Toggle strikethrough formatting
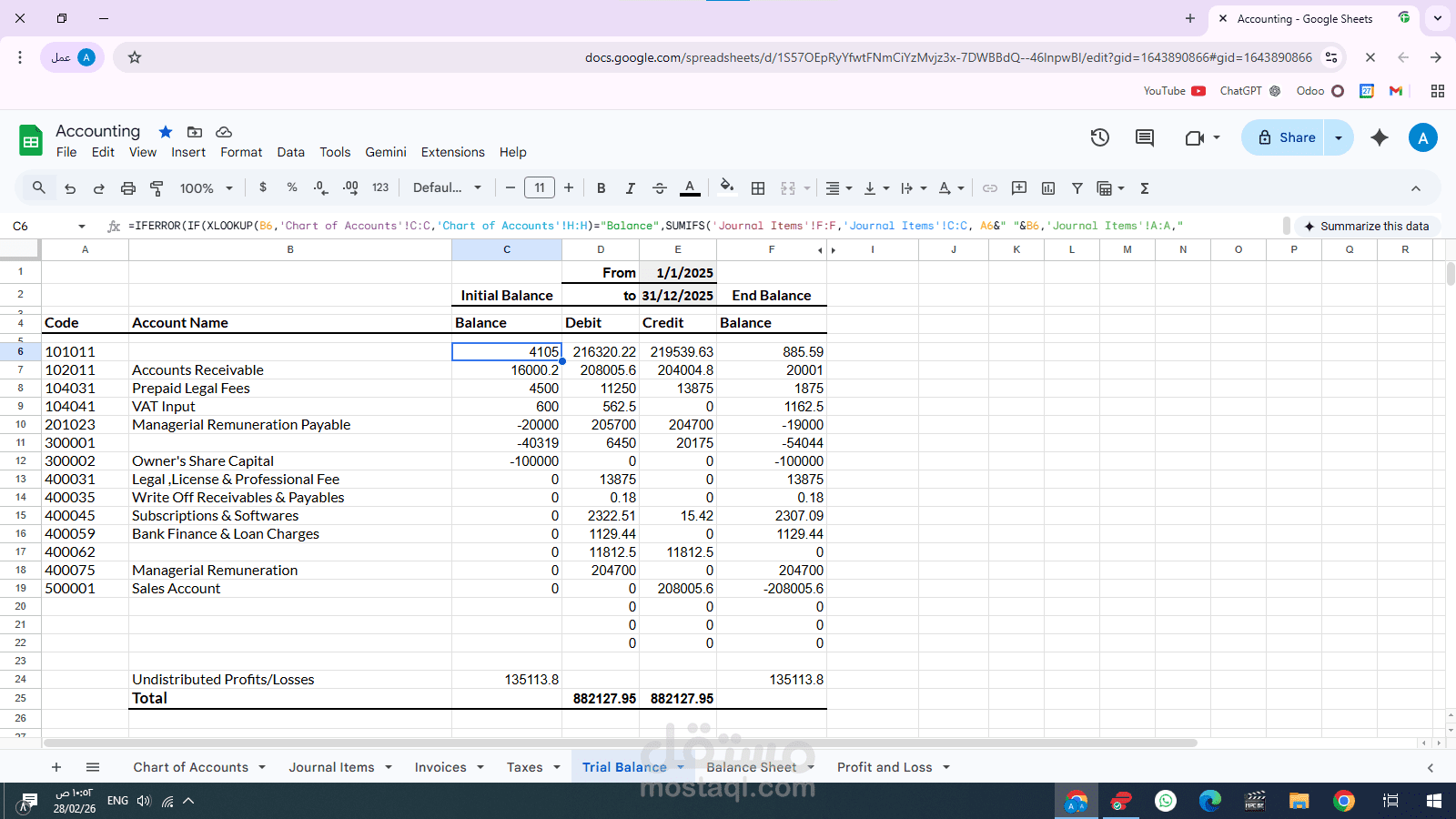 660,188
